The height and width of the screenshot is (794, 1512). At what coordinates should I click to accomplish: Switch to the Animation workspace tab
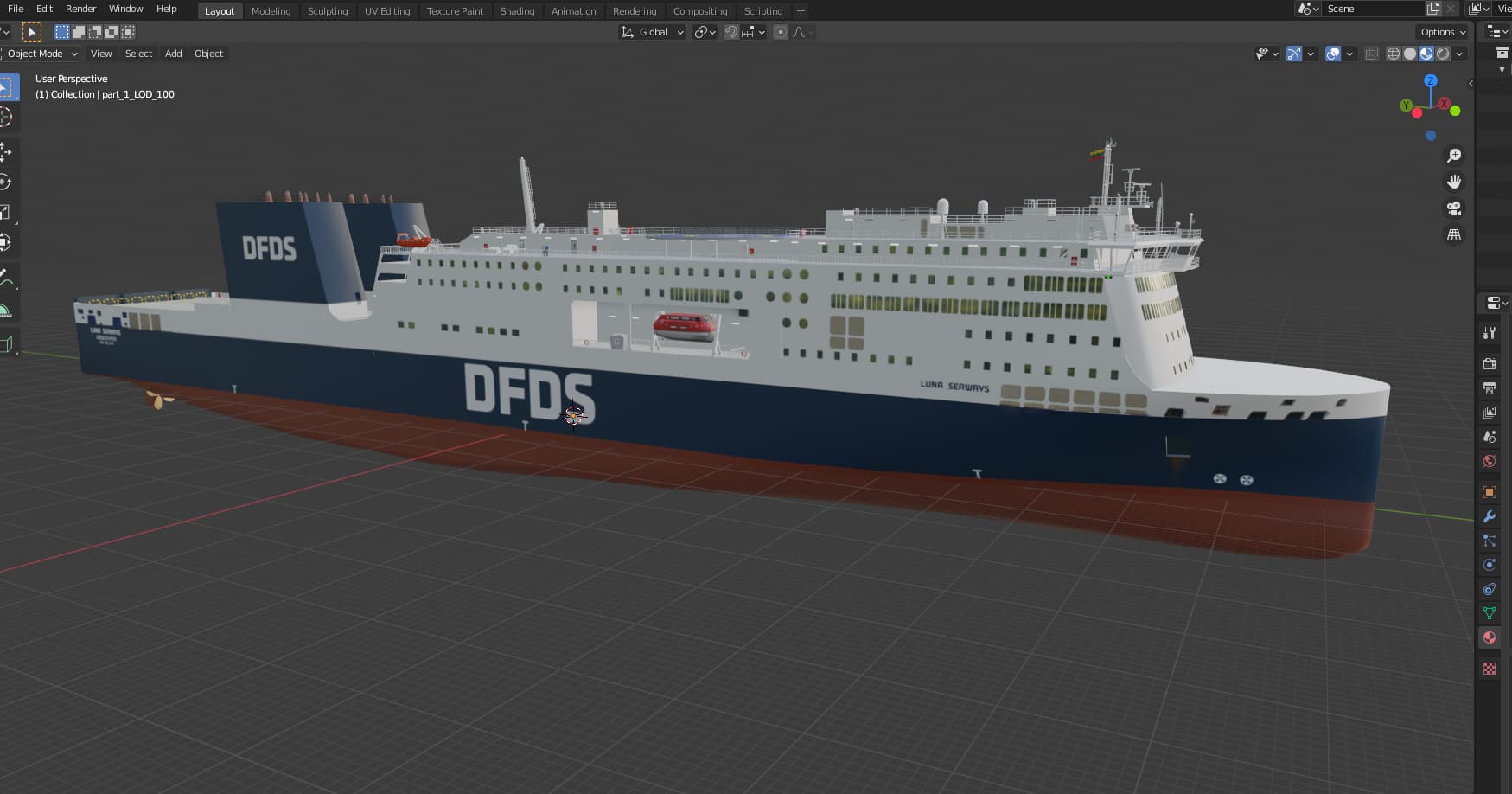tap(574, 11)
